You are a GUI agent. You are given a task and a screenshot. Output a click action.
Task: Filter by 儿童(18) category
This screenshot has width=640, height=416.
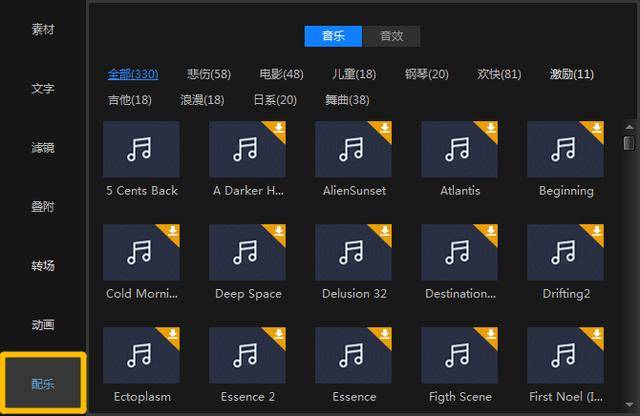click(354, 74)
